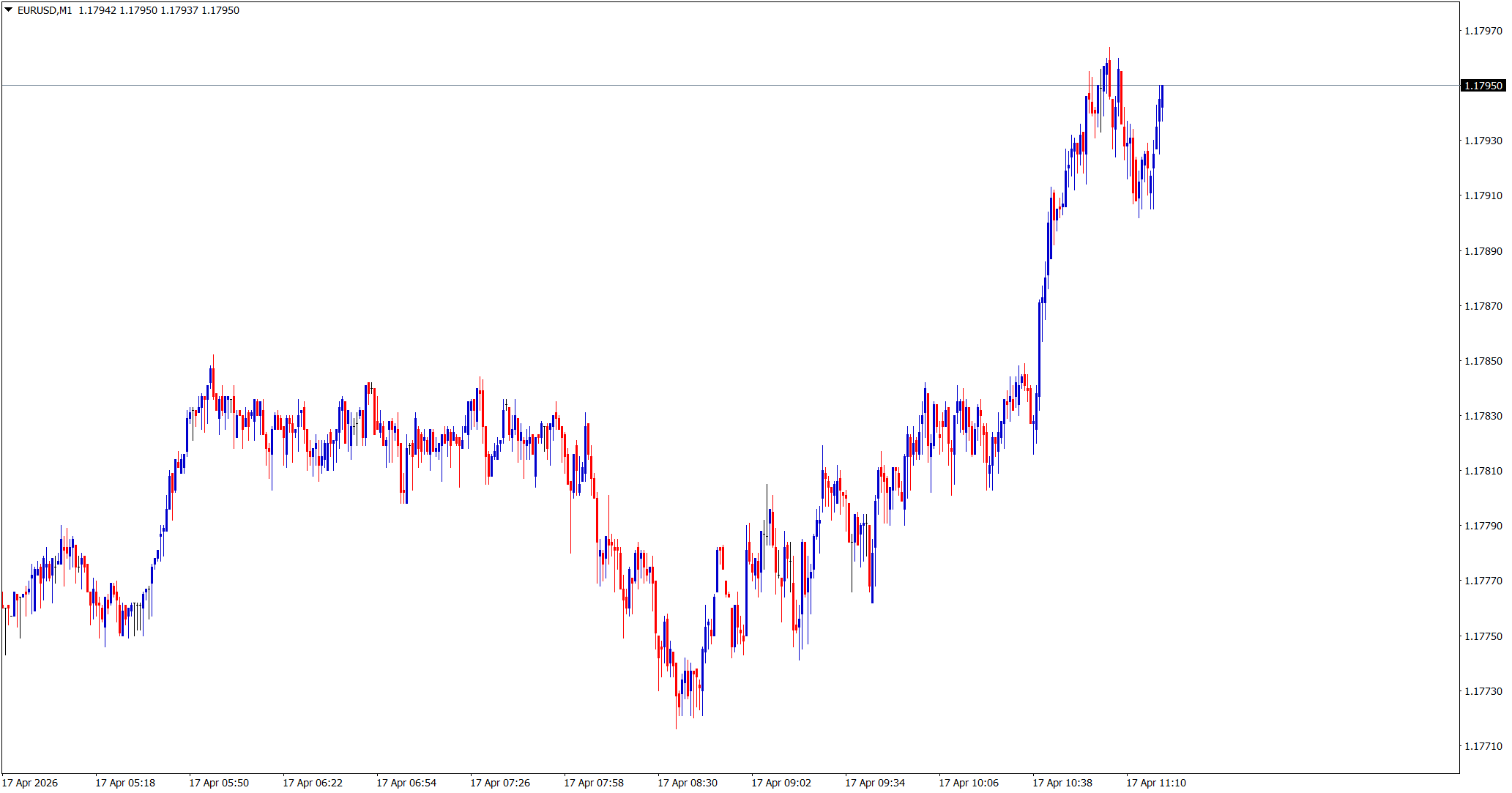1512x793 pixels.
Task: Click the 17 Apr 2026 date label
Action: (30, 783)
